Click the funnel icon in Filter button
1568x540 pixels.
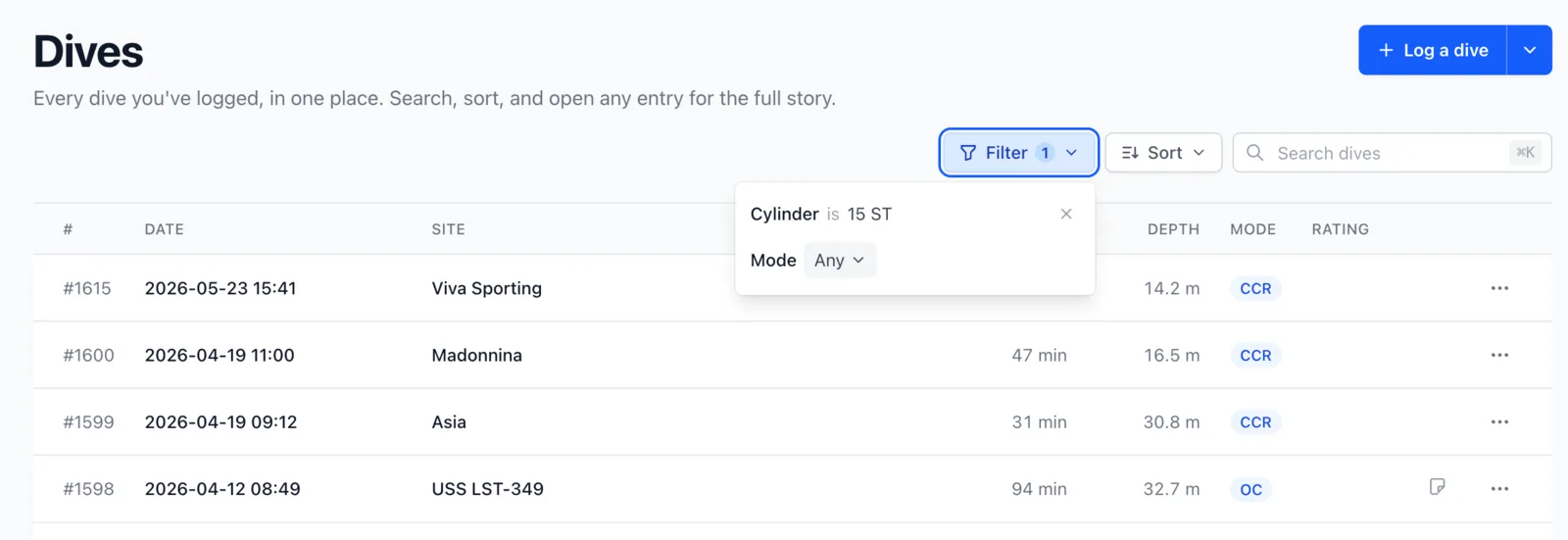tap(968, 153)
